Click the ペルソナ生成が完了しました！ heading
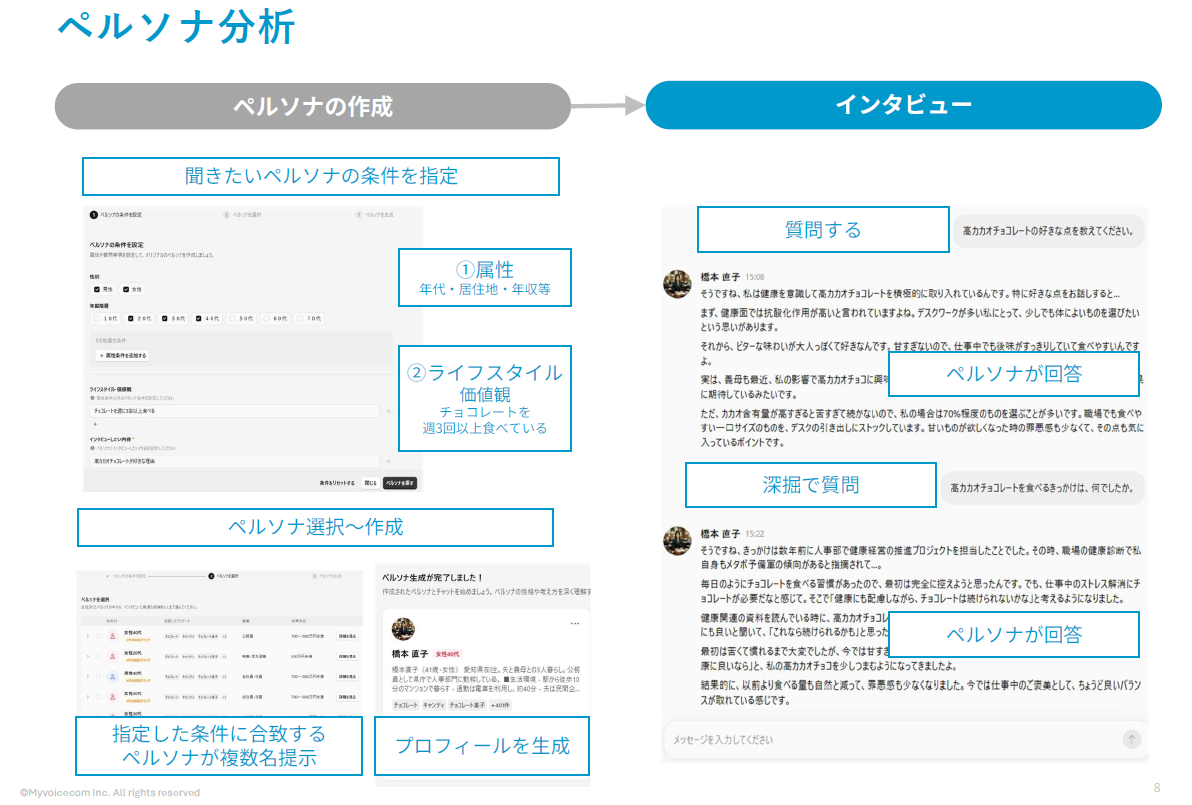This screenshot has width=1192, height=805. (432, 578)
